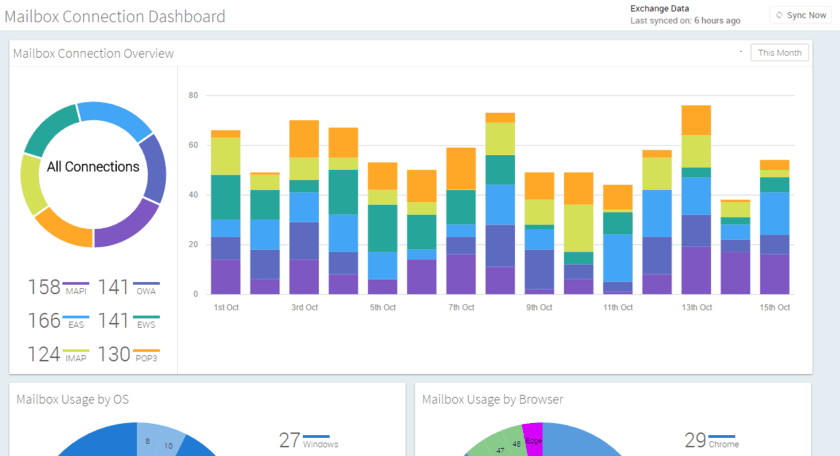Click the small dash icon beside This Month
Viewport: 840px width, 456px height.
coord(740,51)
